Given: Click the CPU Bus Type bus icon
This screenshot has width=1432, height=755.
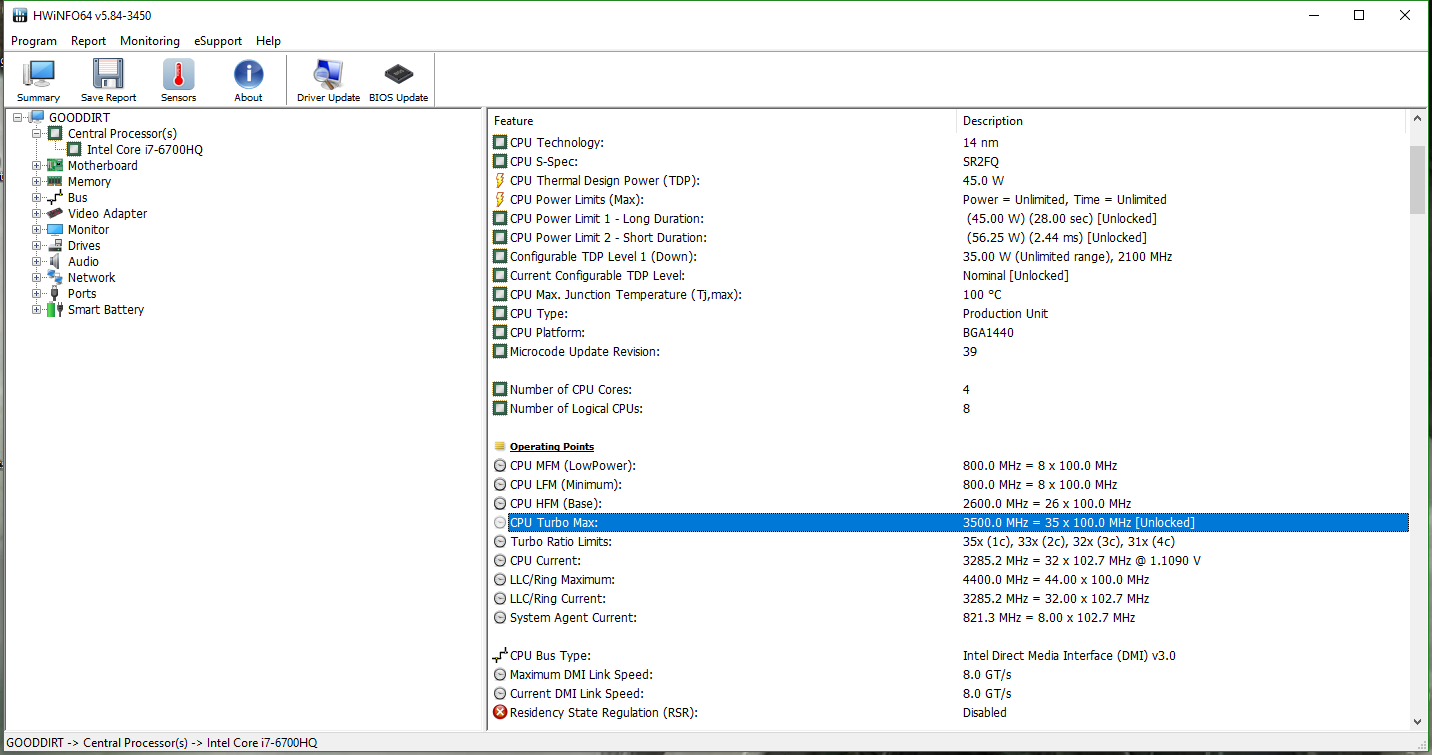Looking at the screenshot, I should [x=500, y=656].
